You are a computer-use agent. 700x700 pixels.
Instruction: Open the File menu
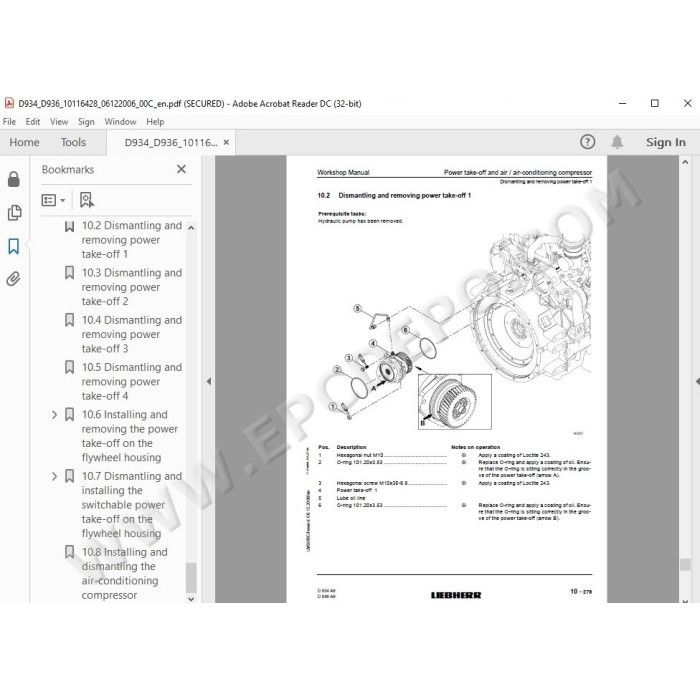click(9, 121)
